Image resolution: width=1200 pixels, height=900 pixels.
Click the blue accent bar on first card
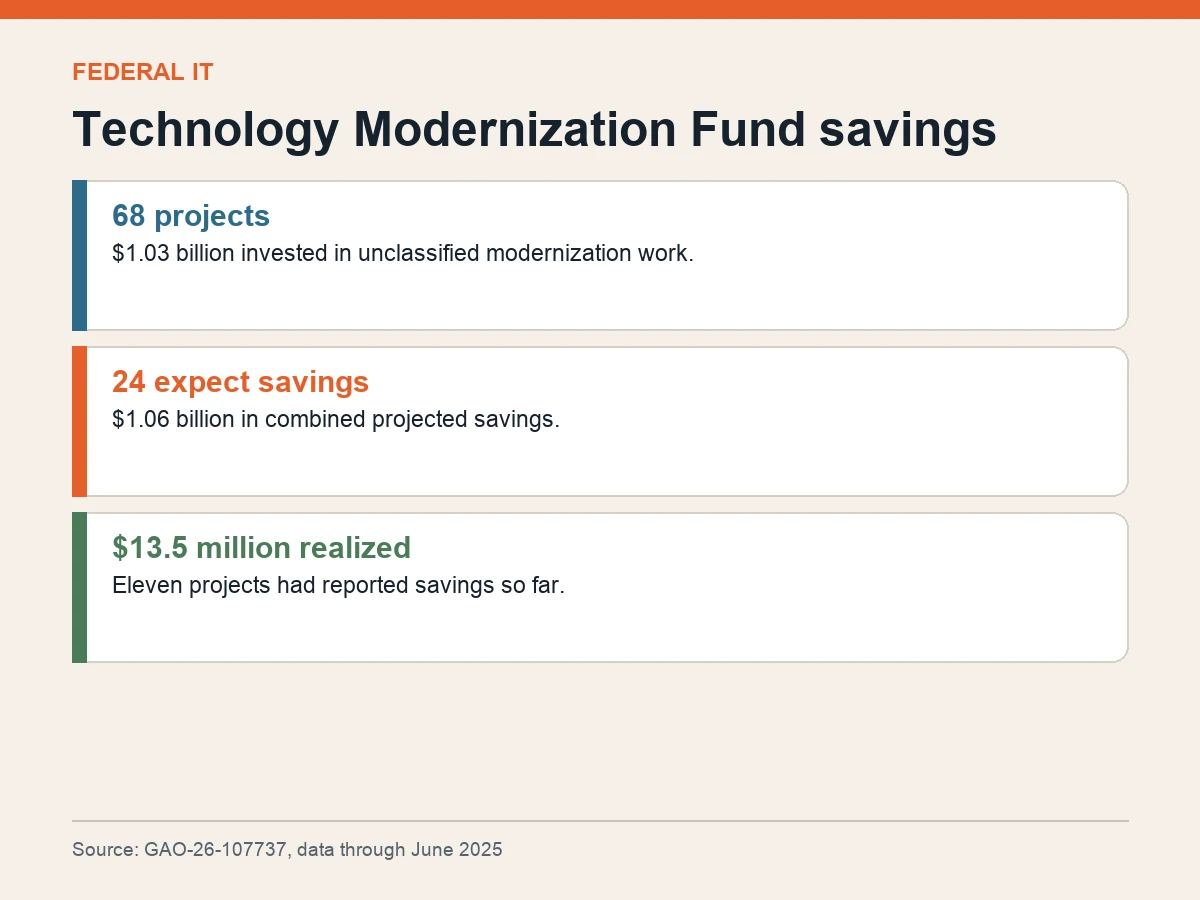tap(79, 255)
